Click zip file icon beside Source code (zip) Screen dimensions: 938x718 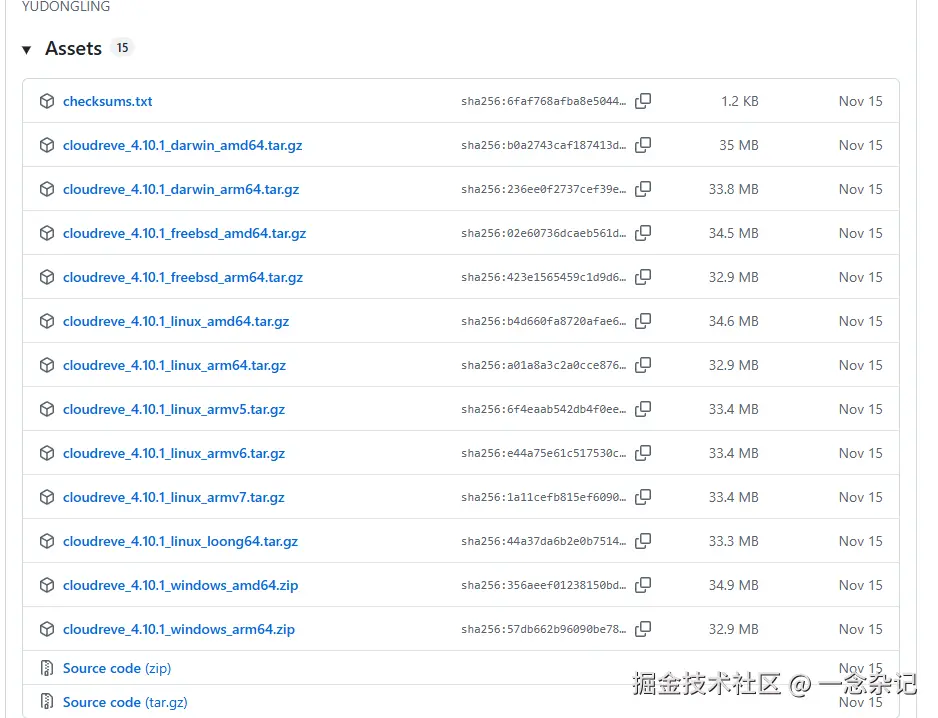point(47,668)
